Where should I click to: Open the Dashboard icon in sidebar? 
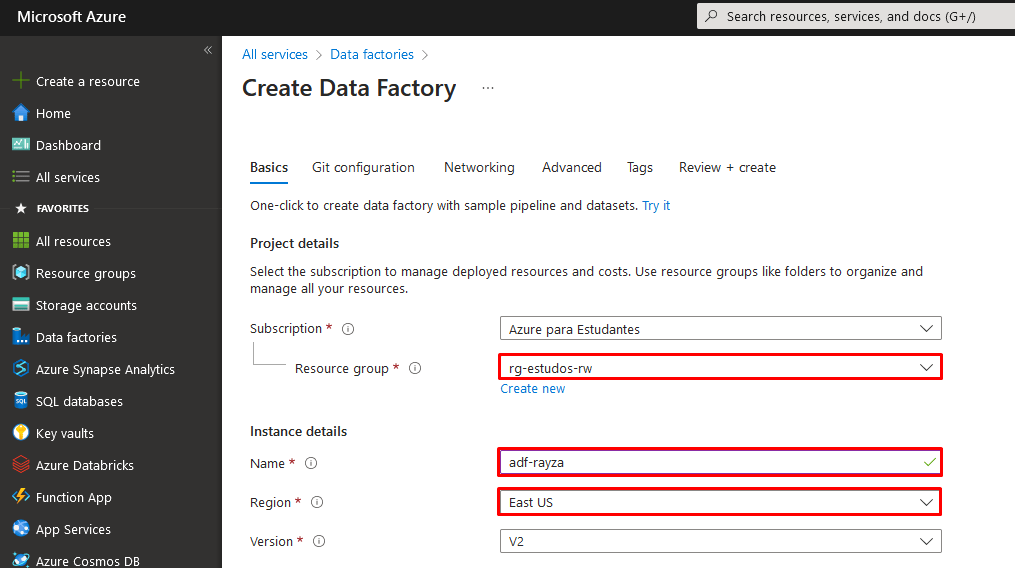[x=20, y=145]
